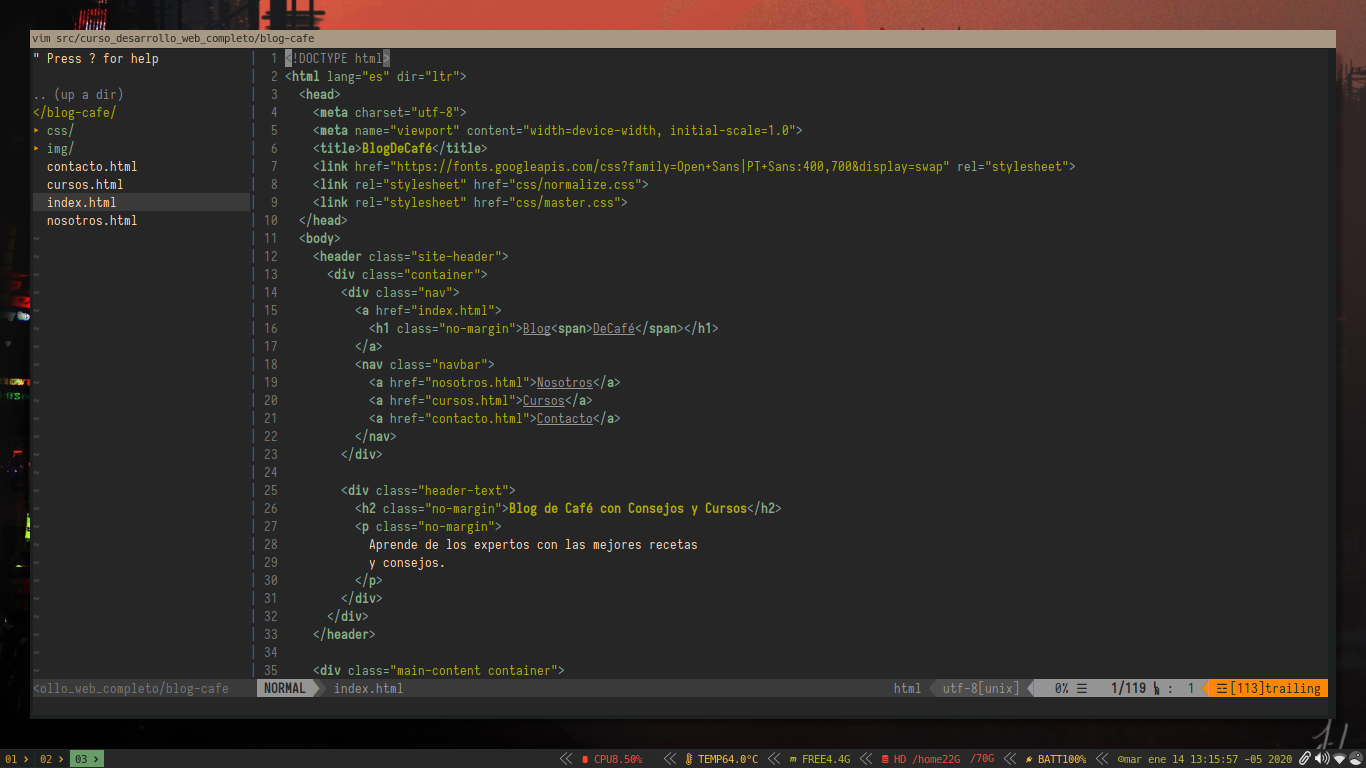This screenshot has height=768, width=1366.
Task: Click the viewport meta tag line
Action: (558, 130)
